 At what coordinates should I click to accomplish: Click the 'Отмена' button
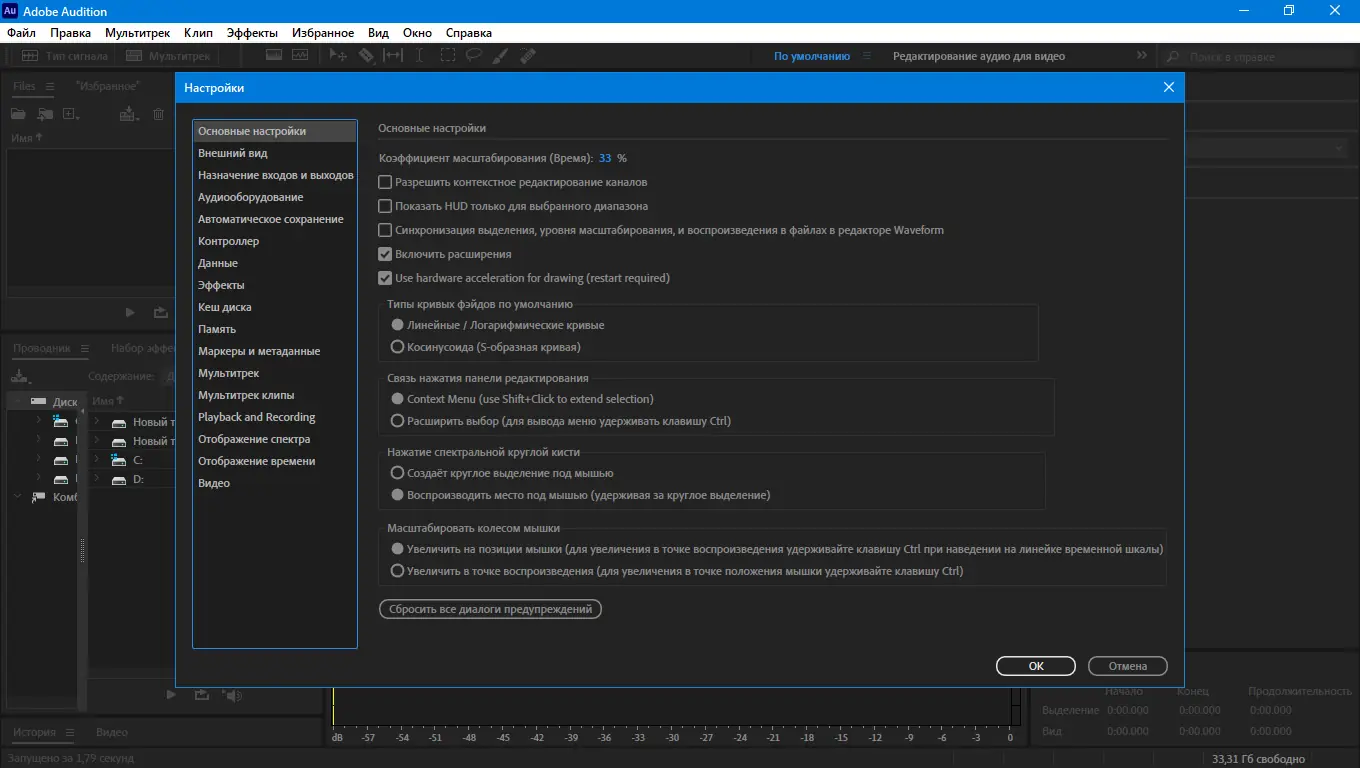[1127, 666]
